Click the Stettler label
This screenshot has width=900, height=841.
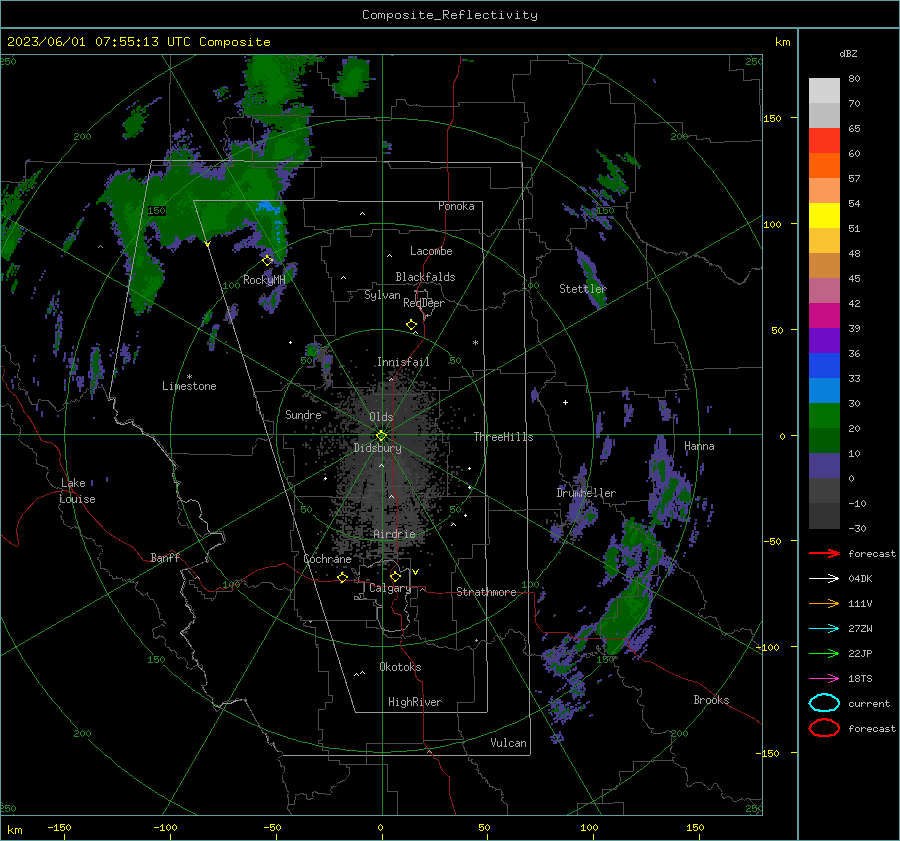pos(583,289)
